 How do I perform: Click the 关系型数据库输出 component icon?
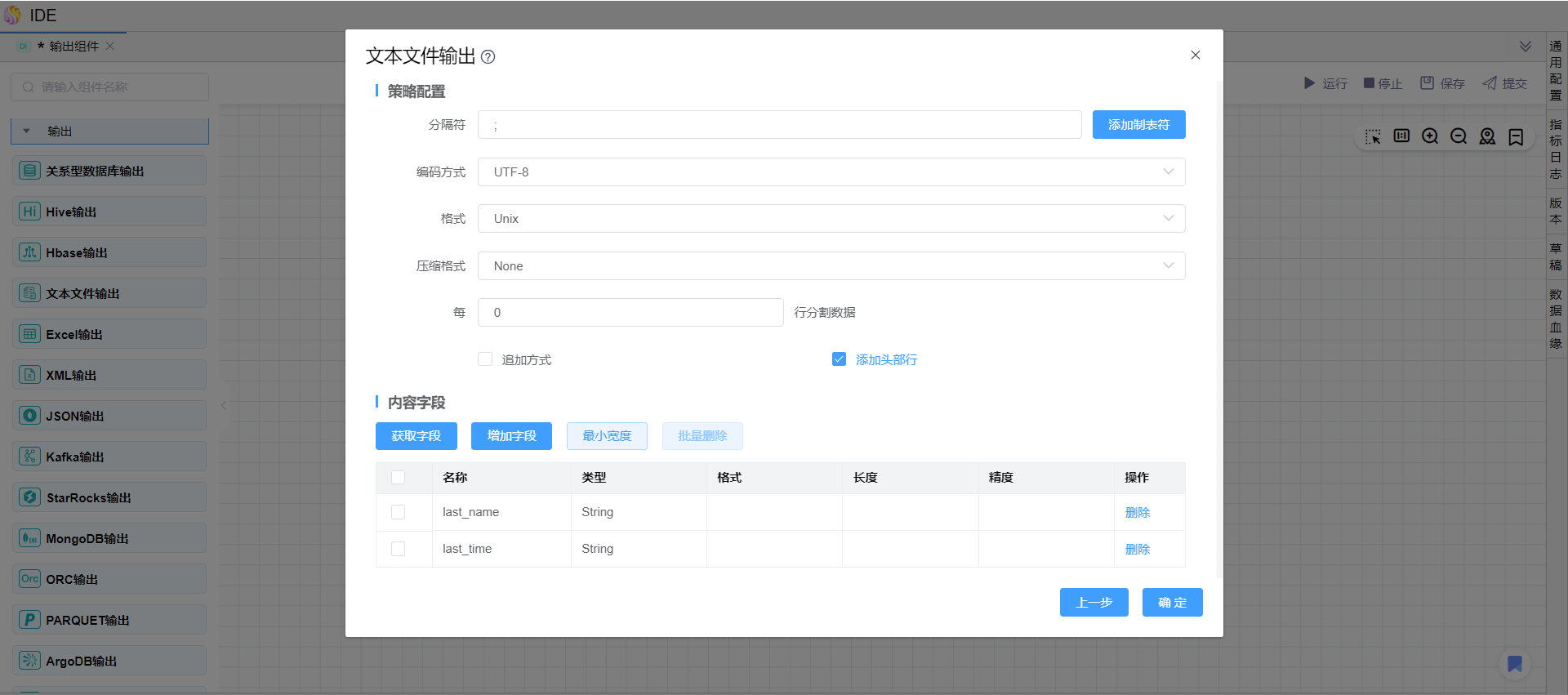click(29, 171)
